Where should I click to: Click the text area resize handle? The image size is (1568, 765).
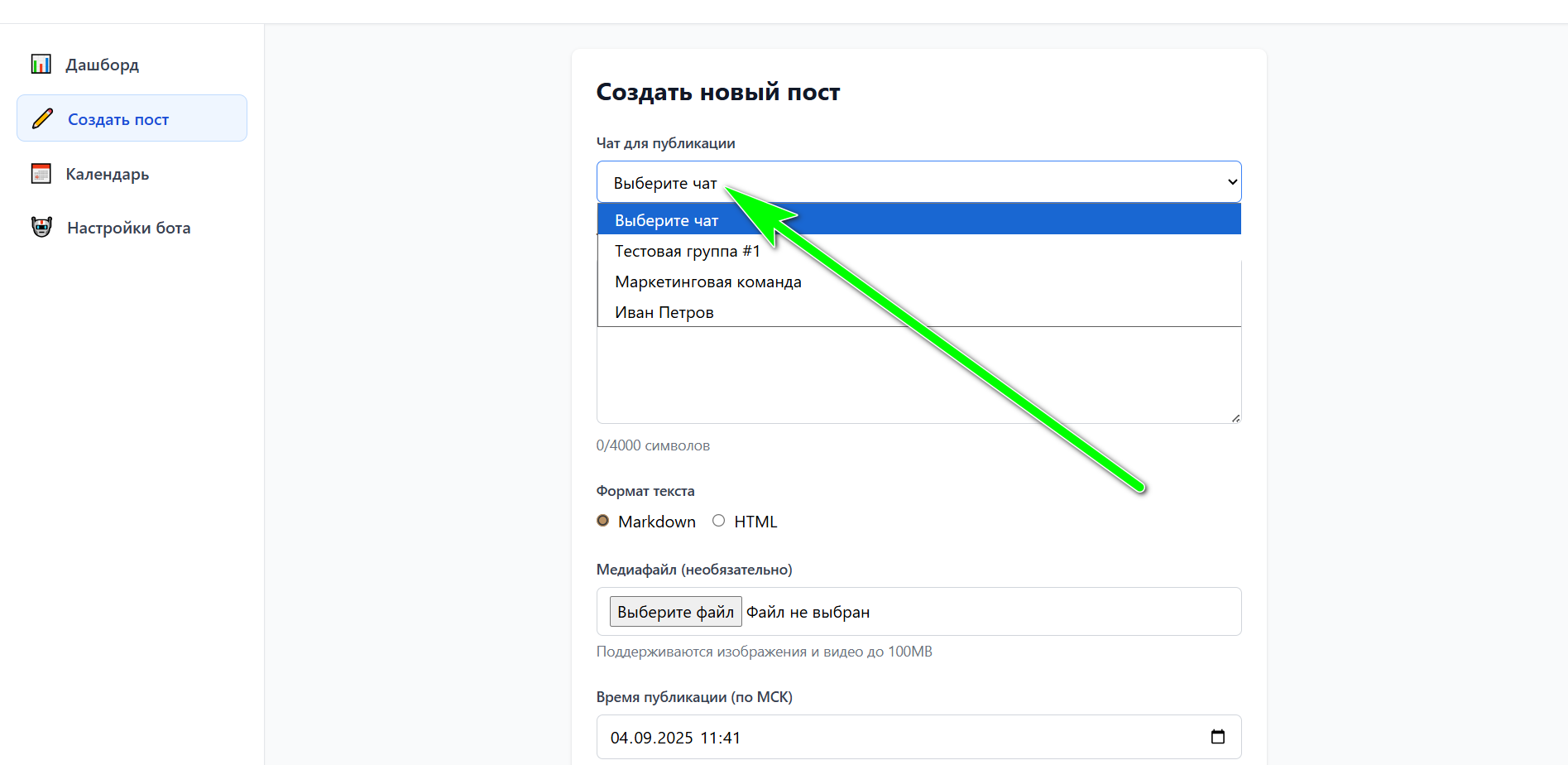coord(1235,418)
